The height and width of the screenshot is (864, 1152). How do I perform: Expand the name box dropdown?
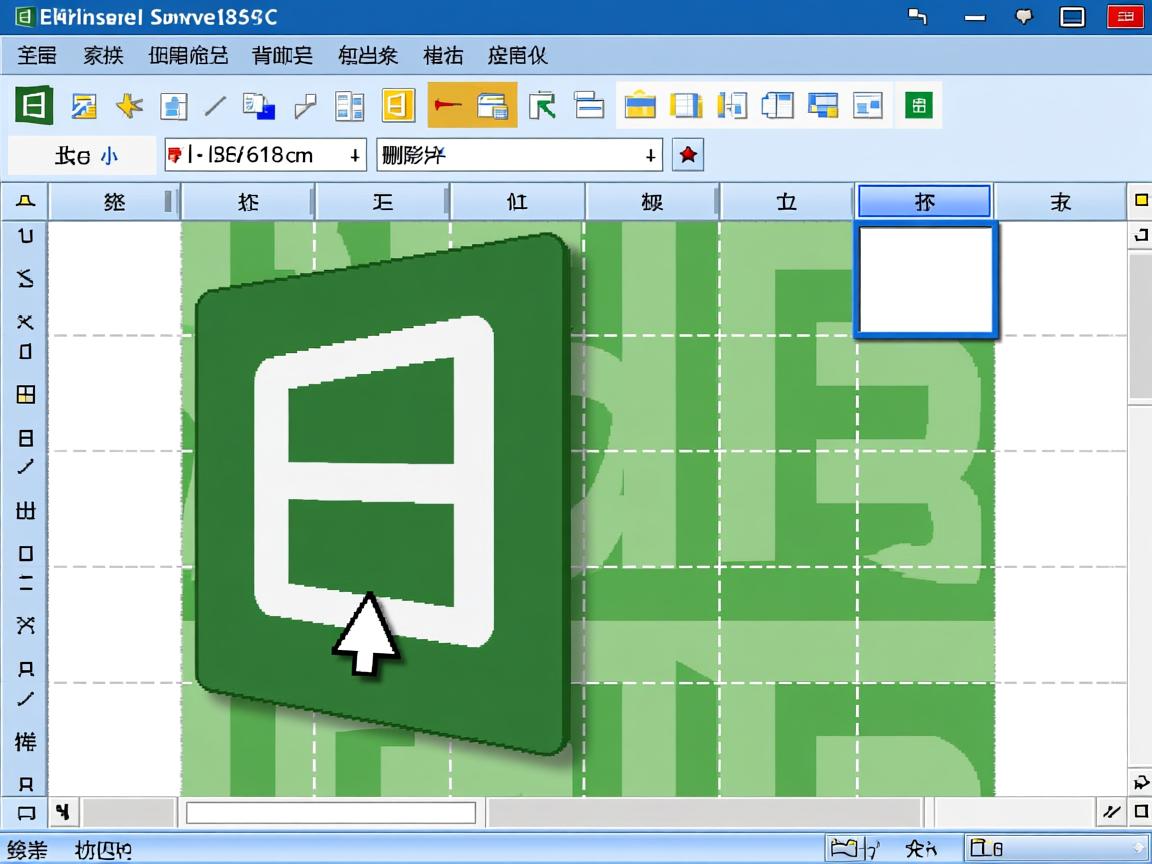[x=650, y=155]
